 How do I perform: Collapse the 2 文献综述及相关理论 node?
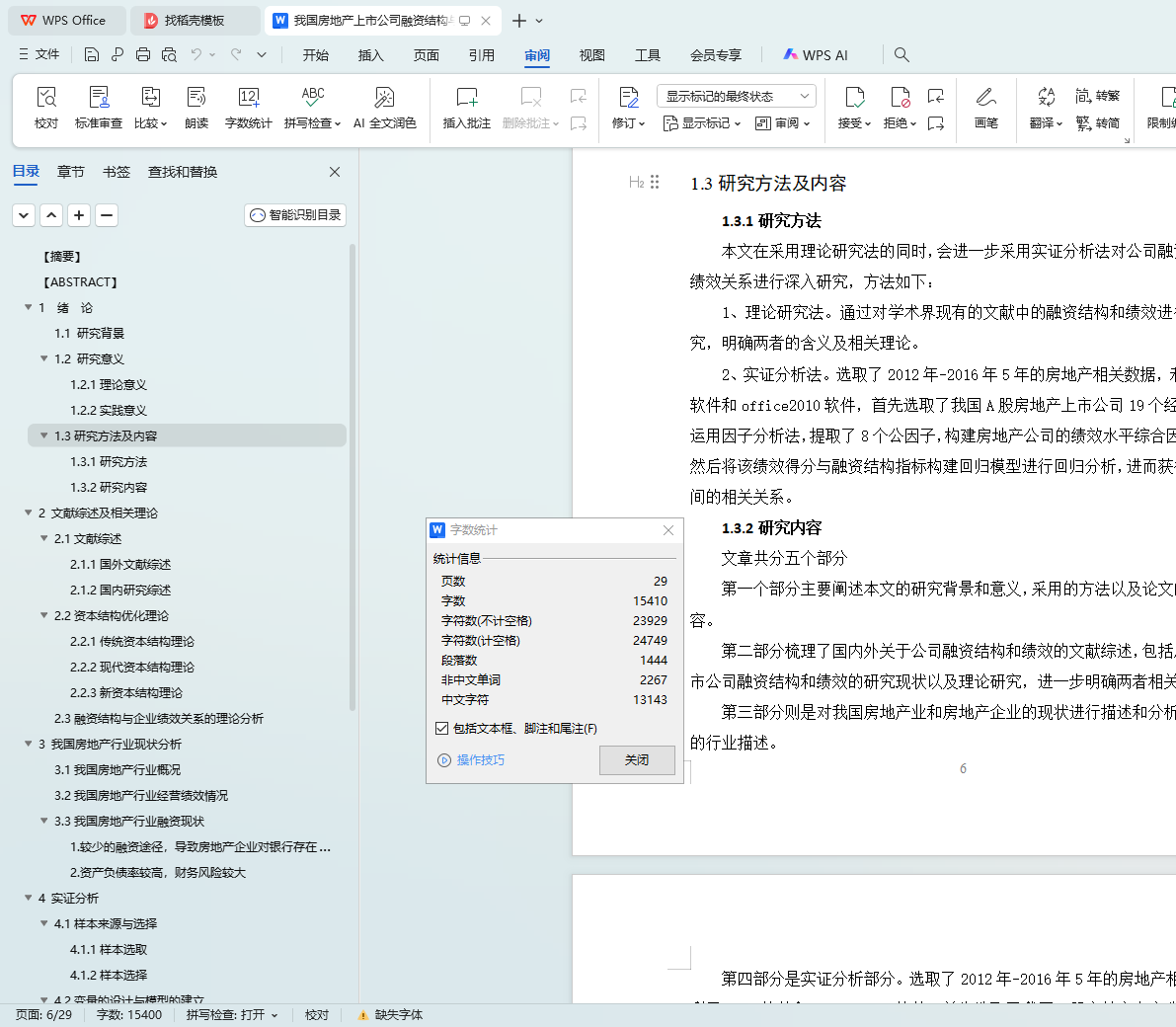(x=29, y=513)
